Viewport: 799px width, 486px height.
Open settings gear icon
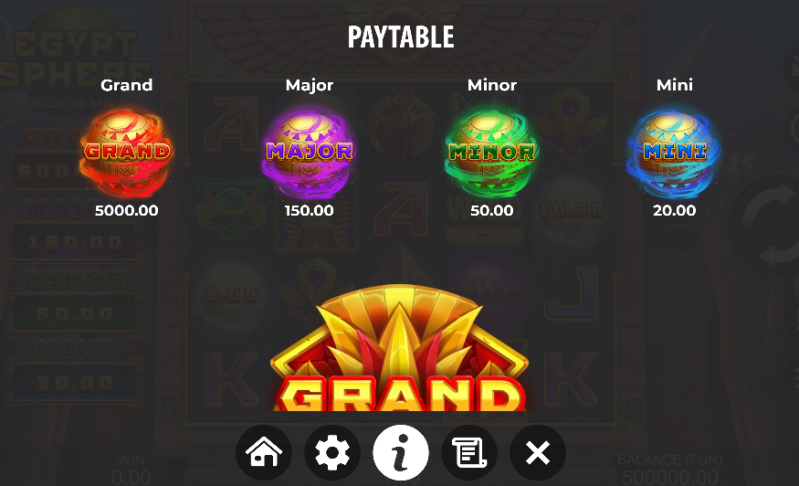click(x=332, y=452)
